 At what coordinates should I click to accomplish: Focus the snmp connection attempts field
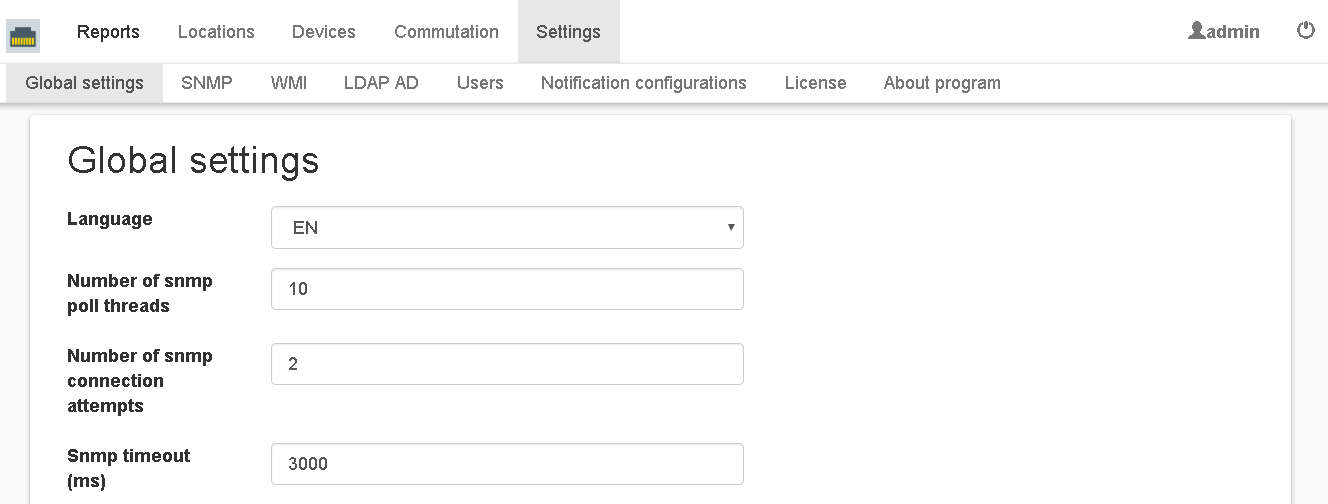[x=507, y=364]
